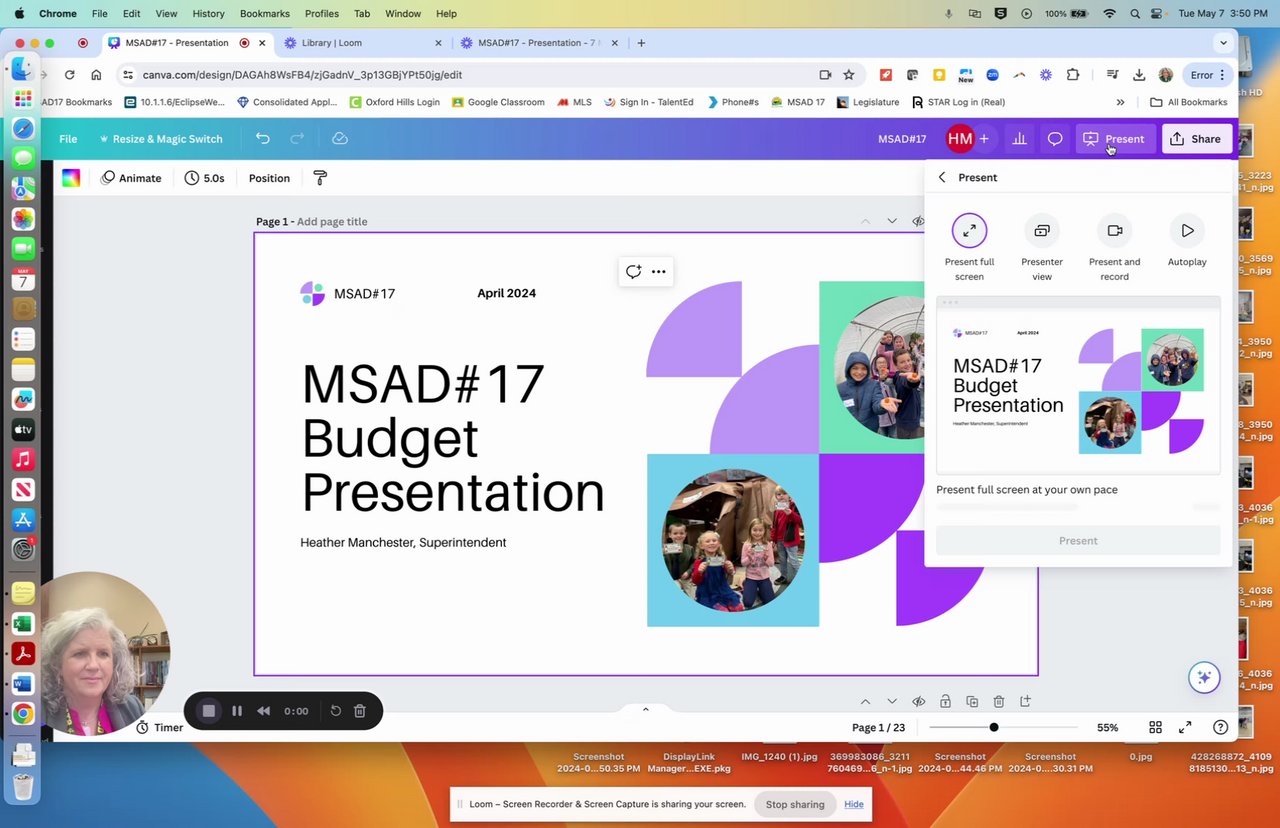The height and width of the screenshot is (828, 1280).
Task: Open Resize & Magic Switch
Action: 161,139
